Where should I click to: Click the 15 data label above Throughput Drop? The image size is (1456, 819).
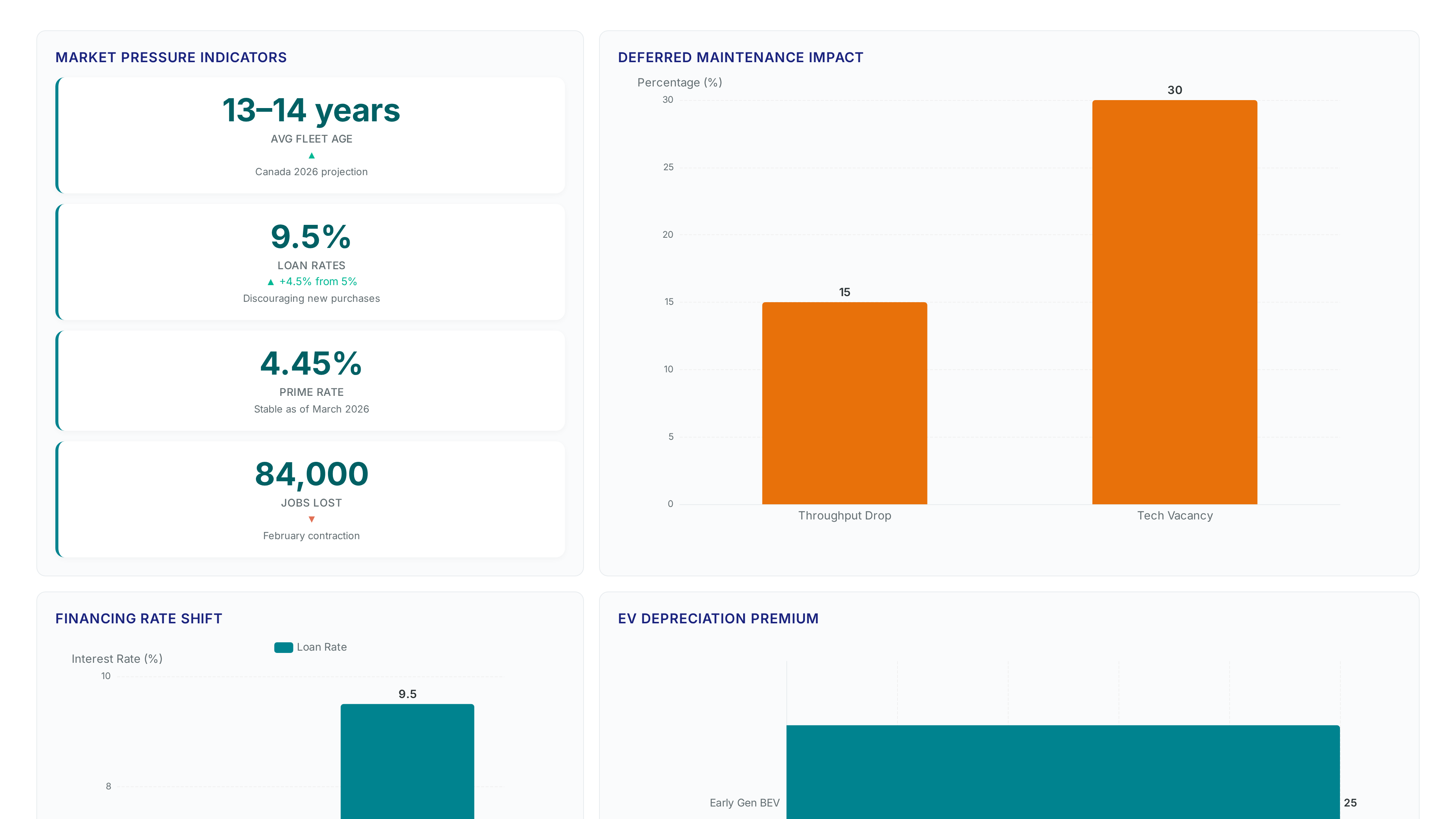point(844,292)
